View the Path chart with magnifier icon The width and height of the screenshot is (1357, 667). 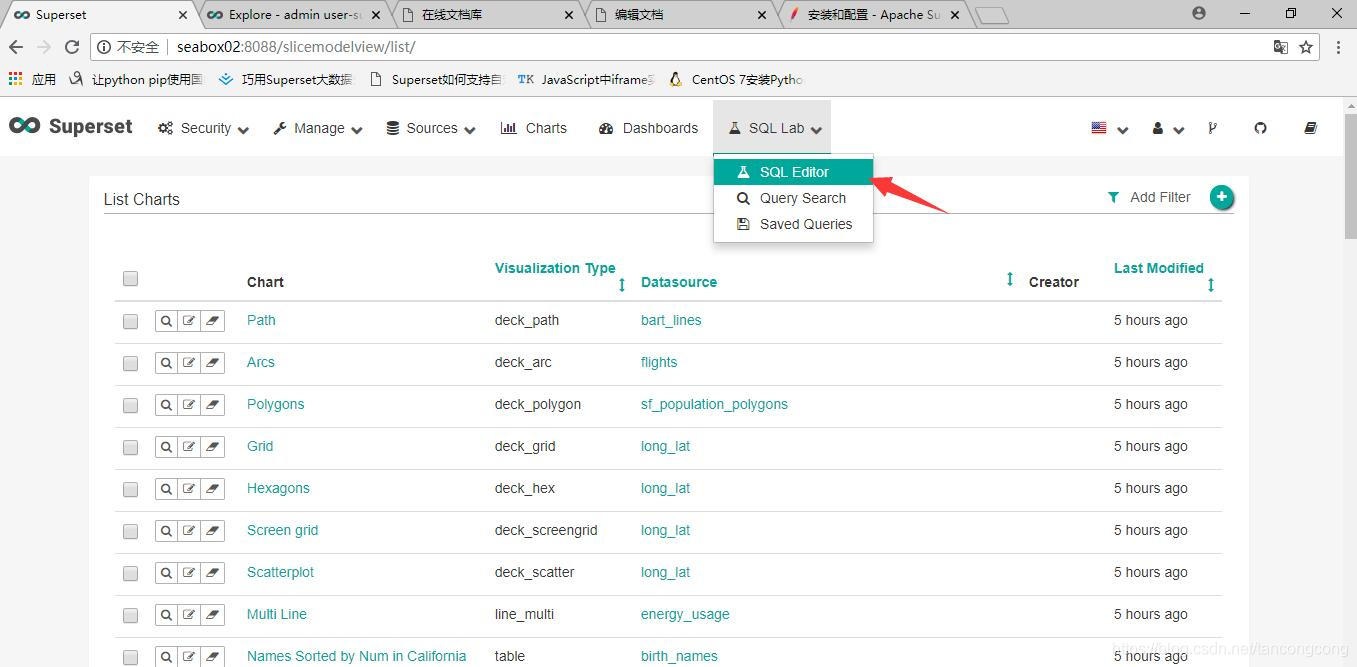pos(166,321)
